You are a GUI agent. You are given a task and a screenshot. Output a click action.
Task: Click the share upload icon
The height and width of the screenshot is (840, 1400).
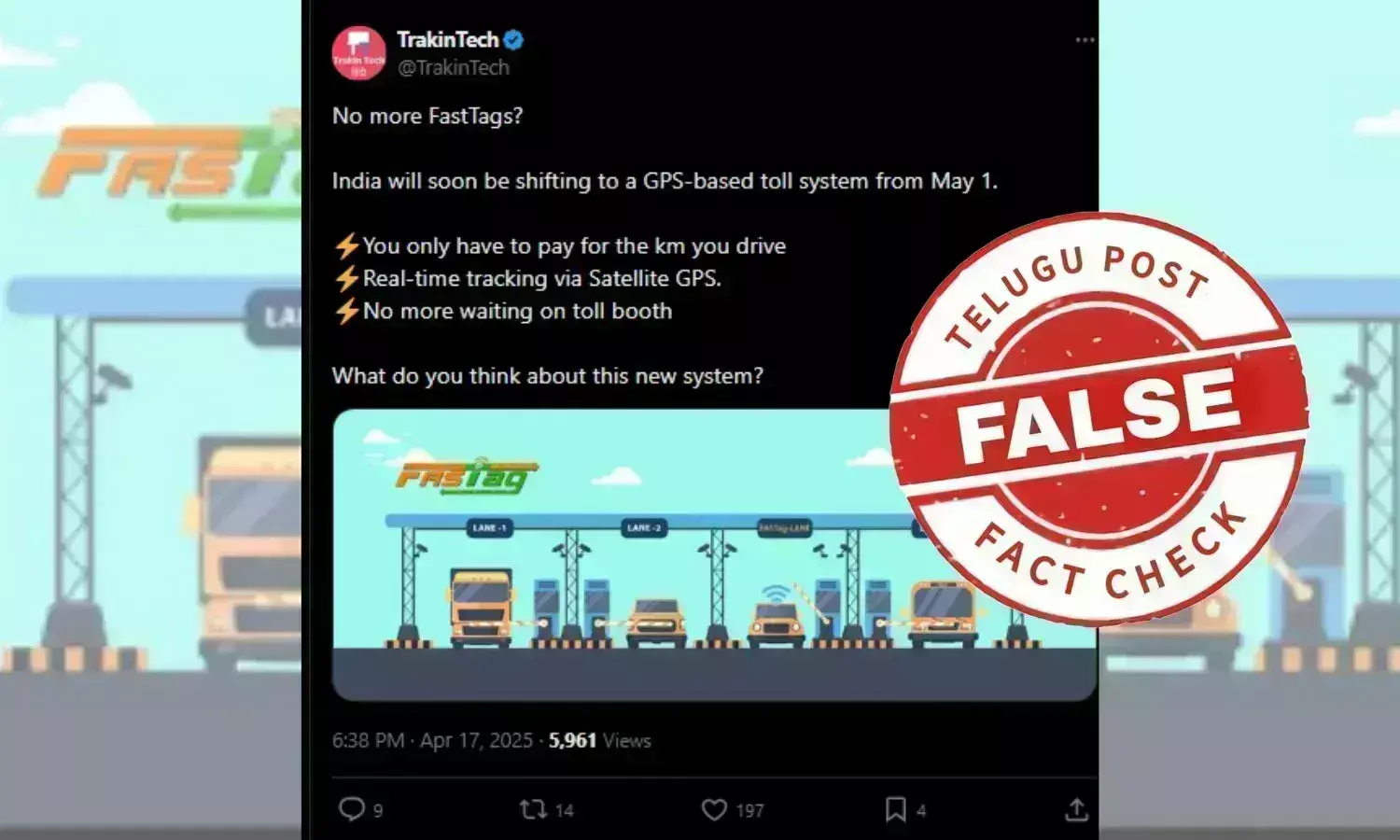(1076, 809)
